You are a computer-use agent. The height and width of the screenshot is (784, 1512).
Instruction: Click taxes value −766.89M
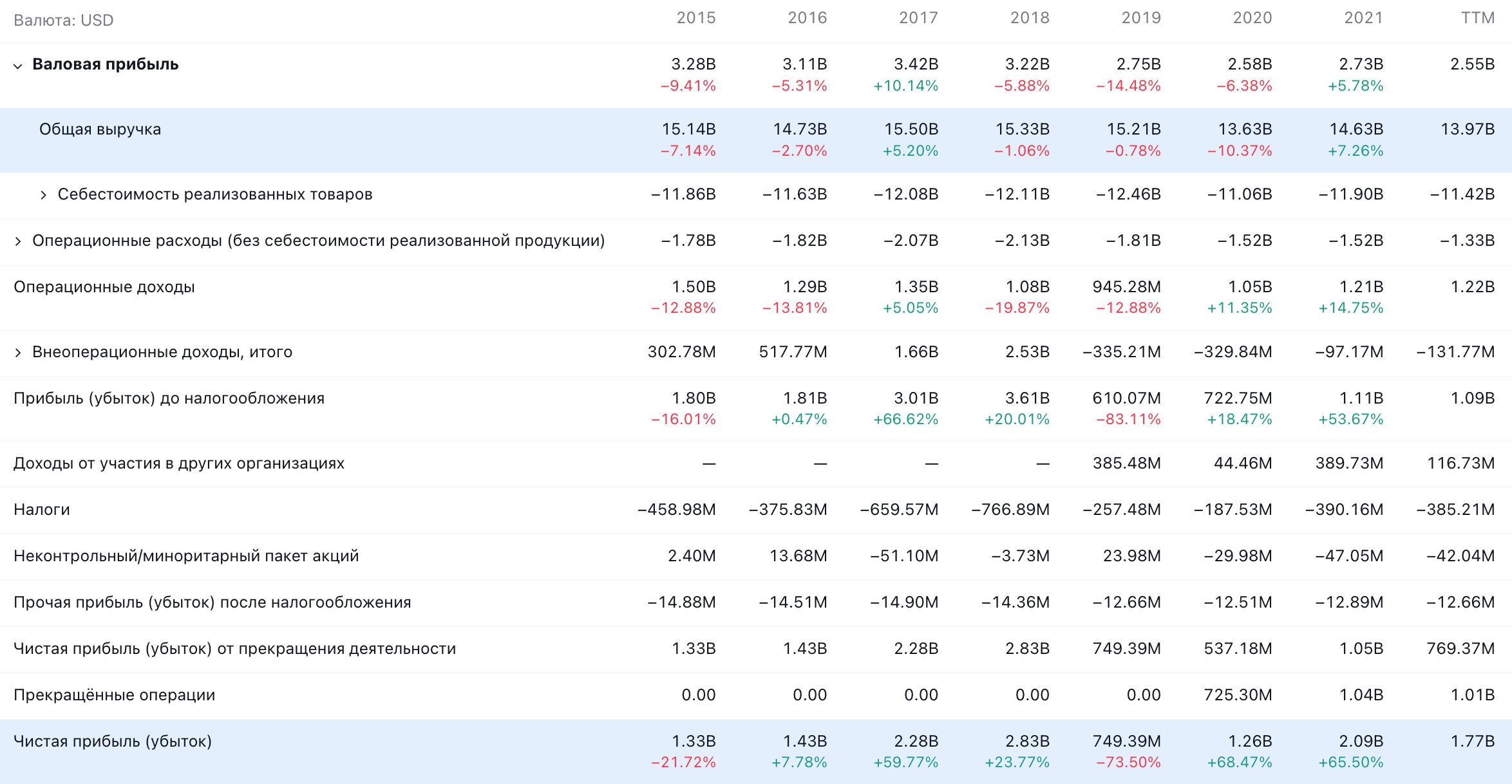coord(1010,510)
